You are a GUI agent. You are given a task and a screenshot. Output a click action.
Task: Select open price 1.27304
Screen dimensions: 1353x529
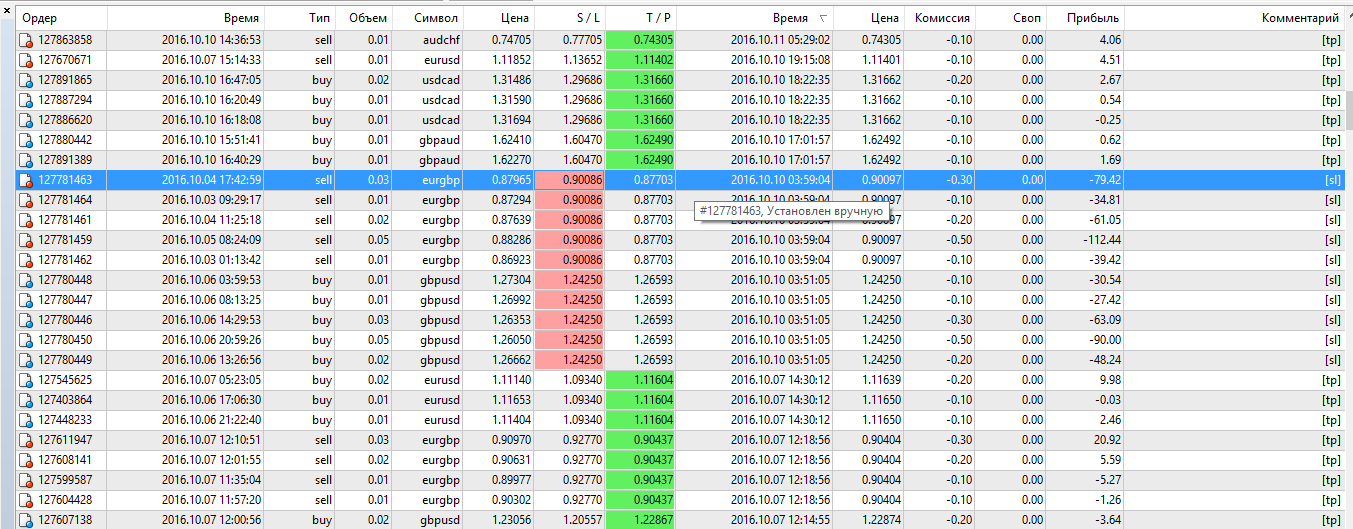pos(511,280)
